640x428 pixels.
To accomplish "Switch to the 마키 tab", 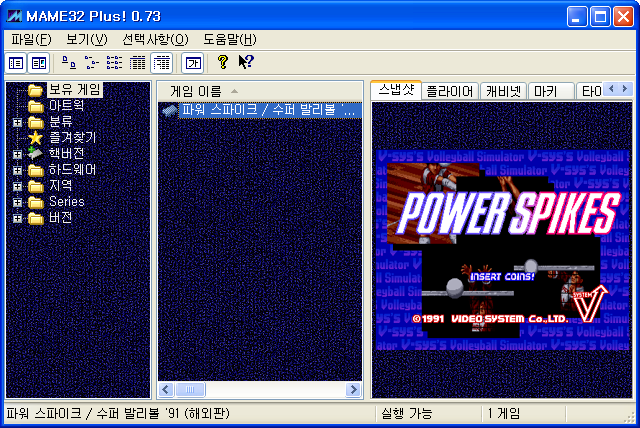I will click(x=551, y=91).
